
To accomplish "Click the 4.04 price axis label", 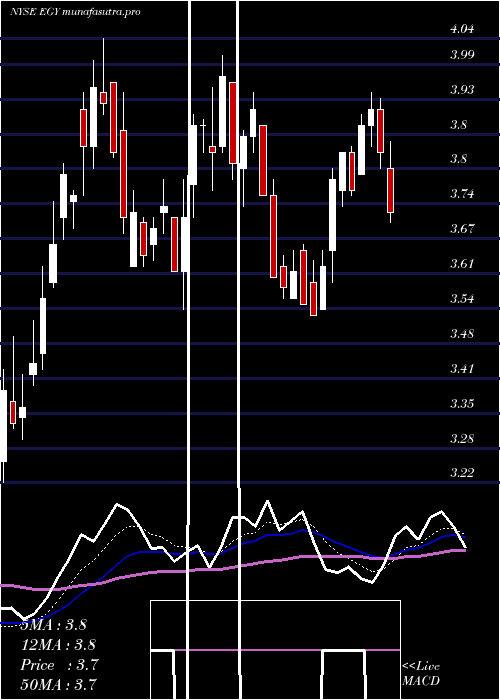I will pyautogui.click(x=462, y=29).
